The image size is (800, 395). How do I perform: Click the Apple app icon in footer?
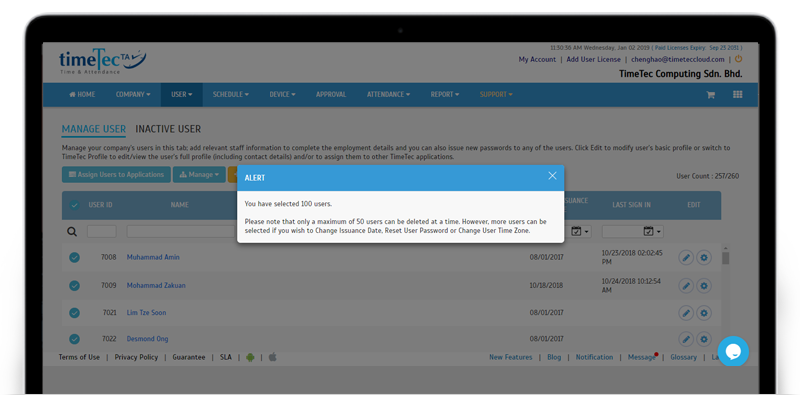(272, 357)
